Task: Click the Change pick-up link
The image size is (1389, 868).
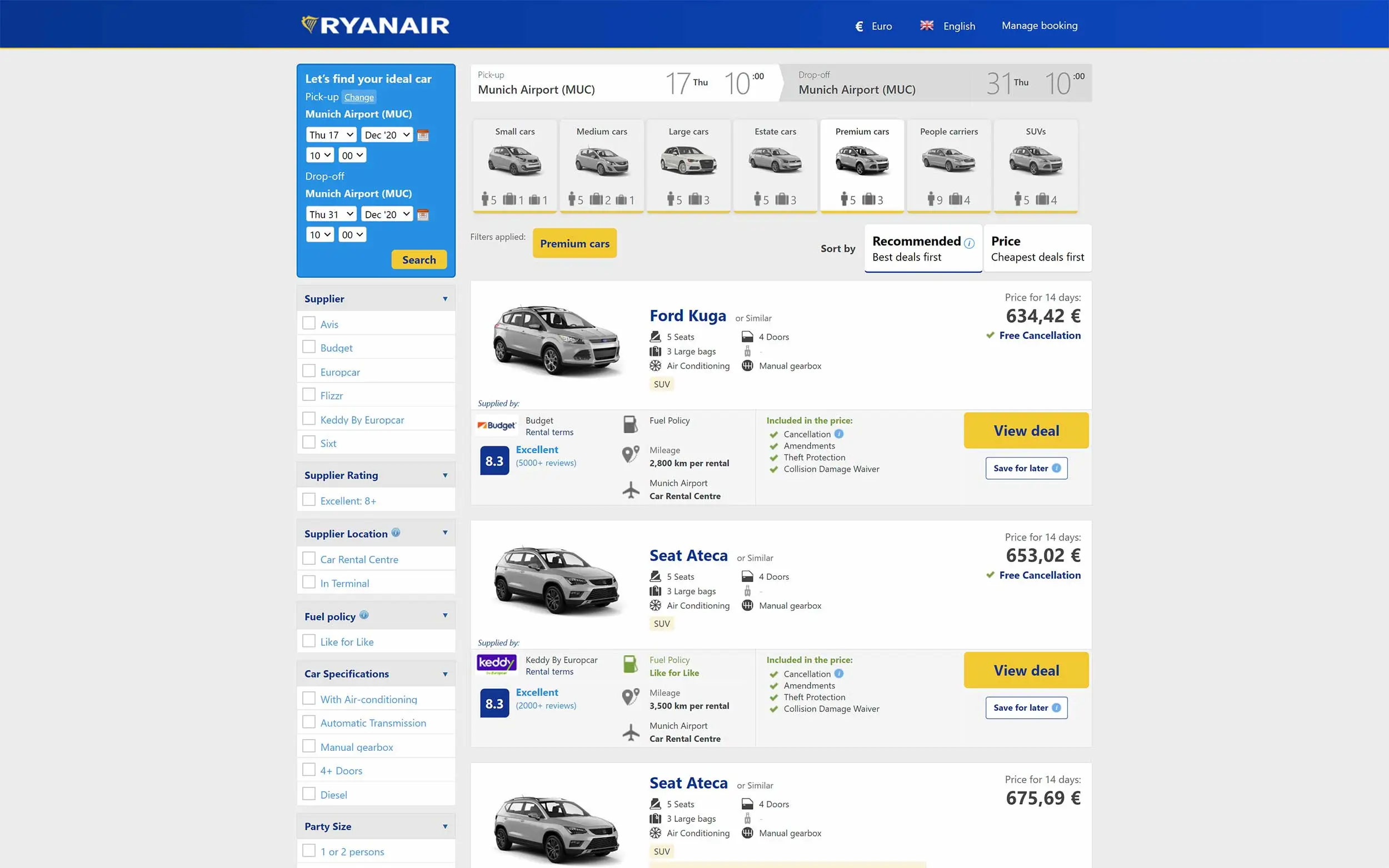Action: coord(359,97)
